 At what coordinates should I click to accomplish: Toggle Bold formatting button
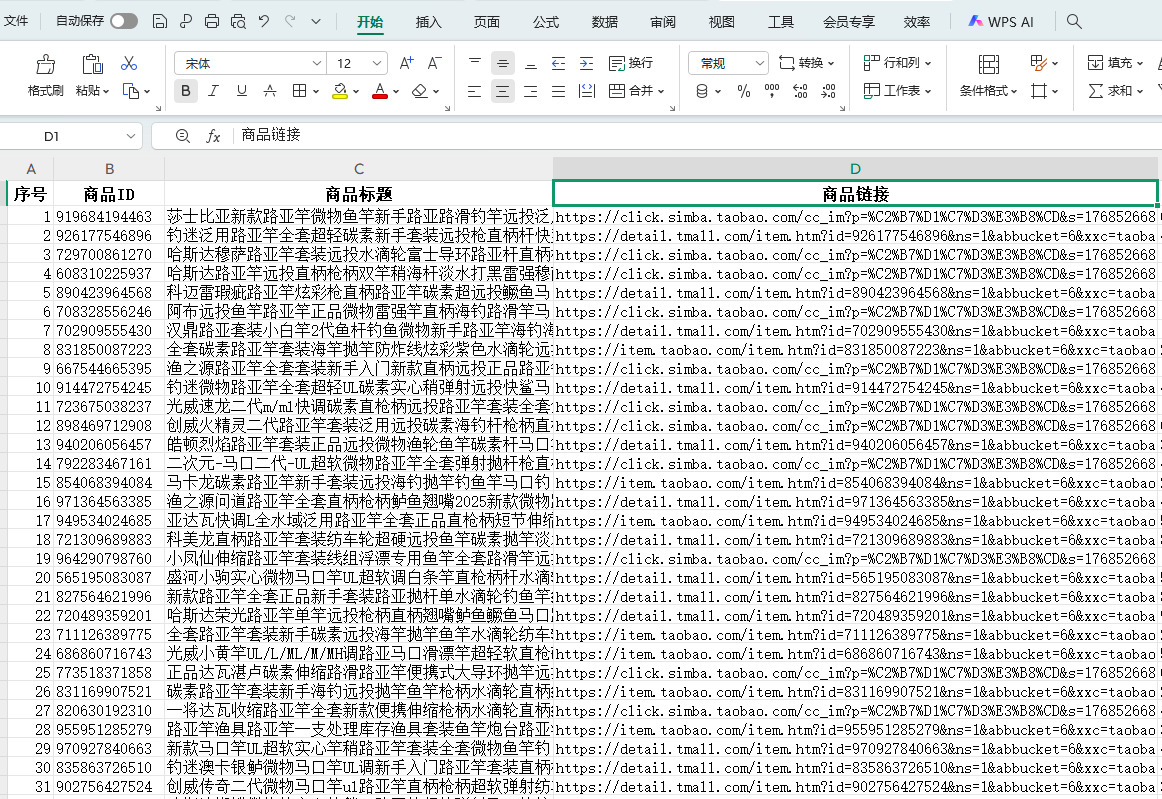186,91
